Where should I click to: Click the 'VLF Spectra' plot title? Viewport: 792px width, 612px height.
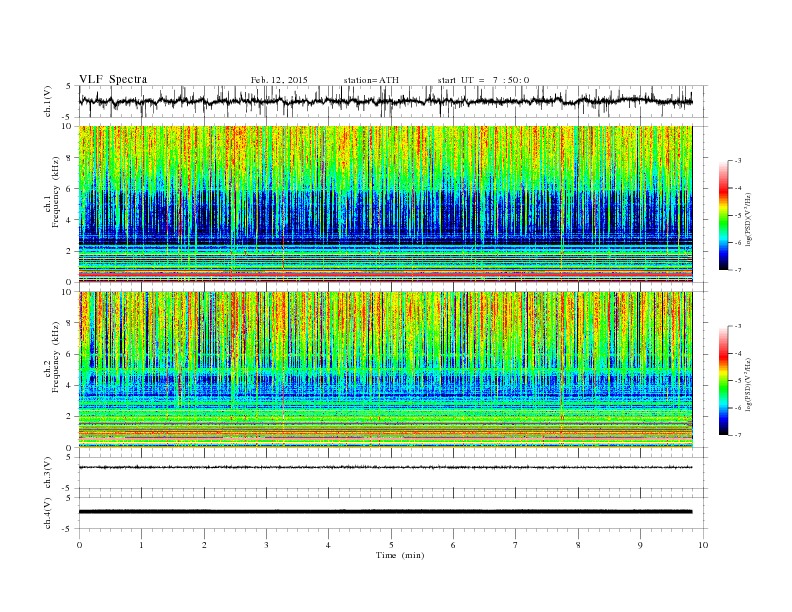[113, 79]
